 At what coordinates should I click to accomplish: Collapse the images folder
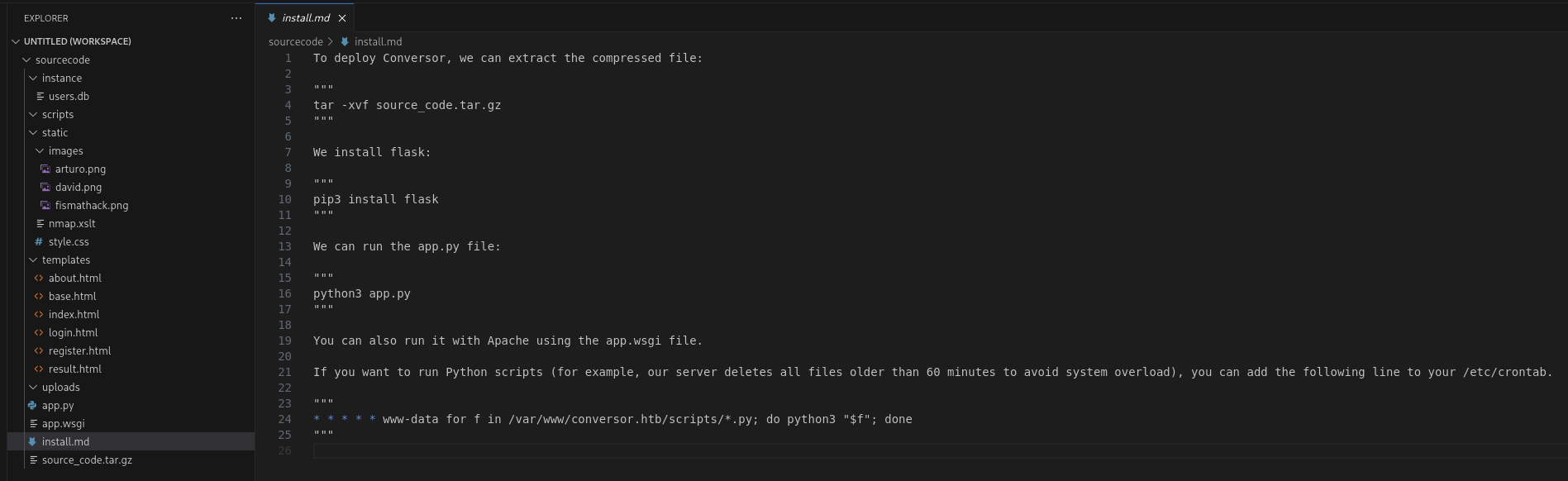tap(38, 150)
